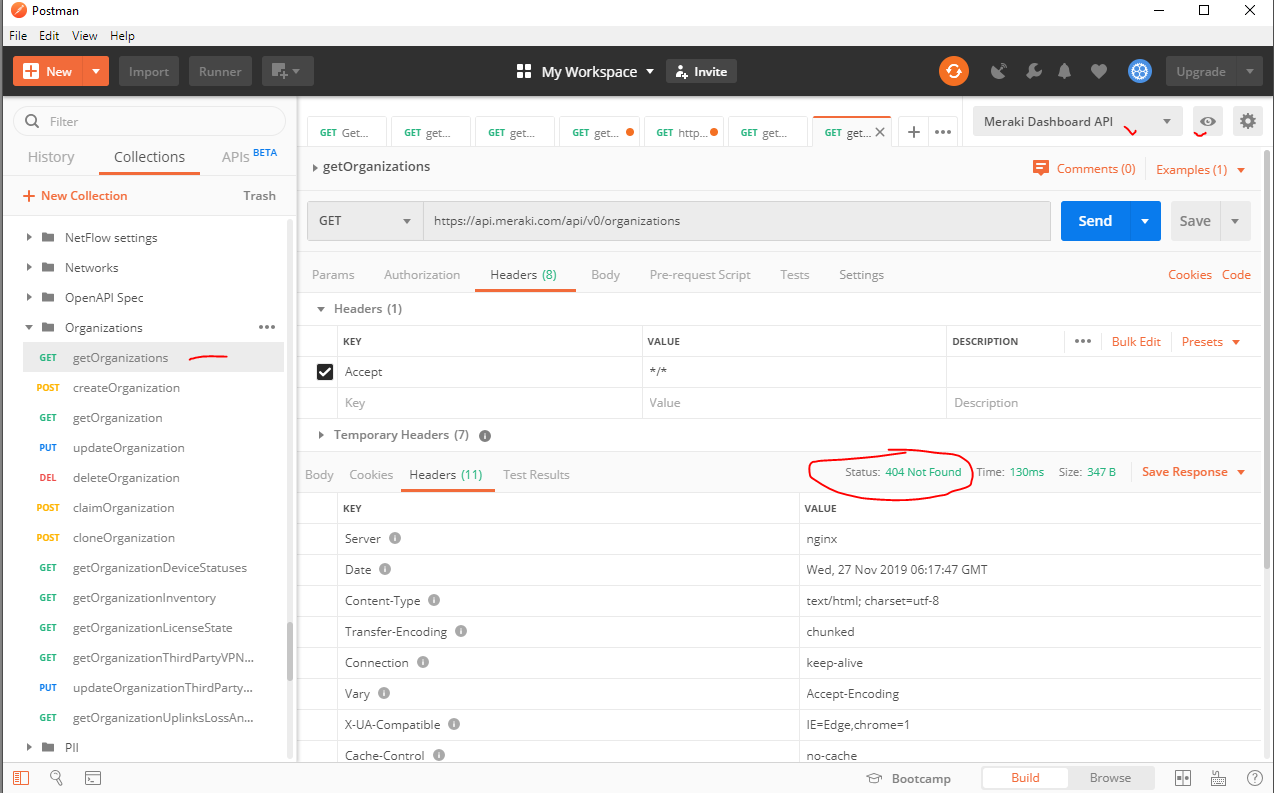Click the capture requests satellite icon
This screenshot has width=1274, height=793.
point(998,71)
